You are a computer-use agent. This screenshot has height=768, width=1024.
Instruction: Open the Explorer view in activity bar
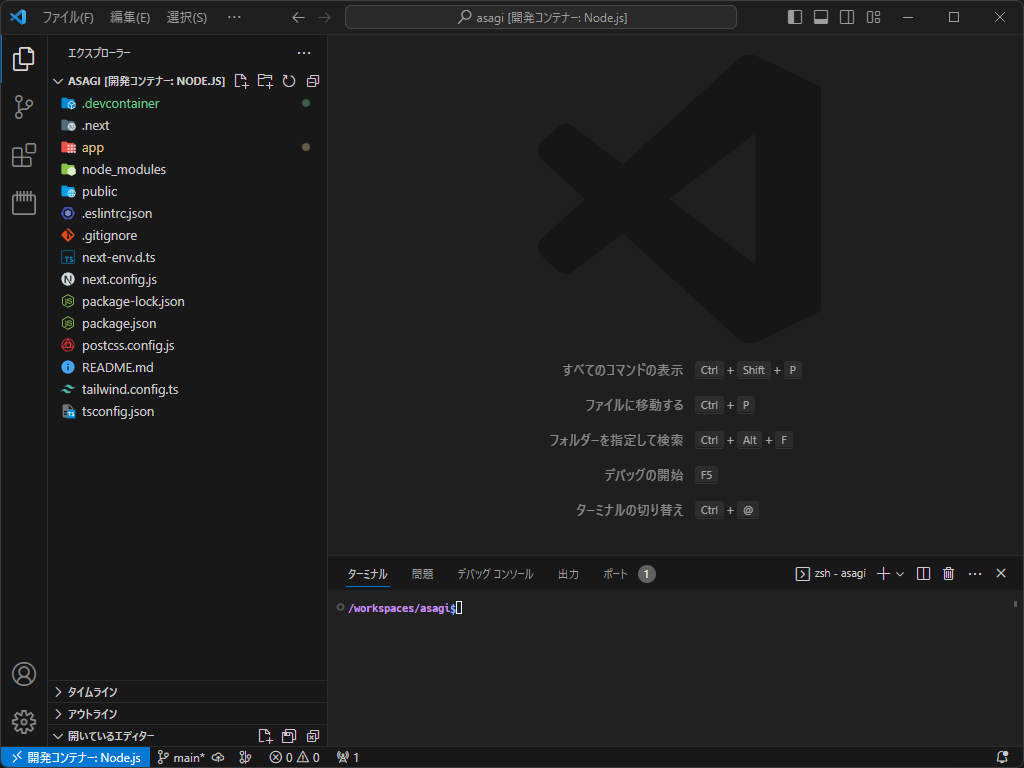click(24, 59)
